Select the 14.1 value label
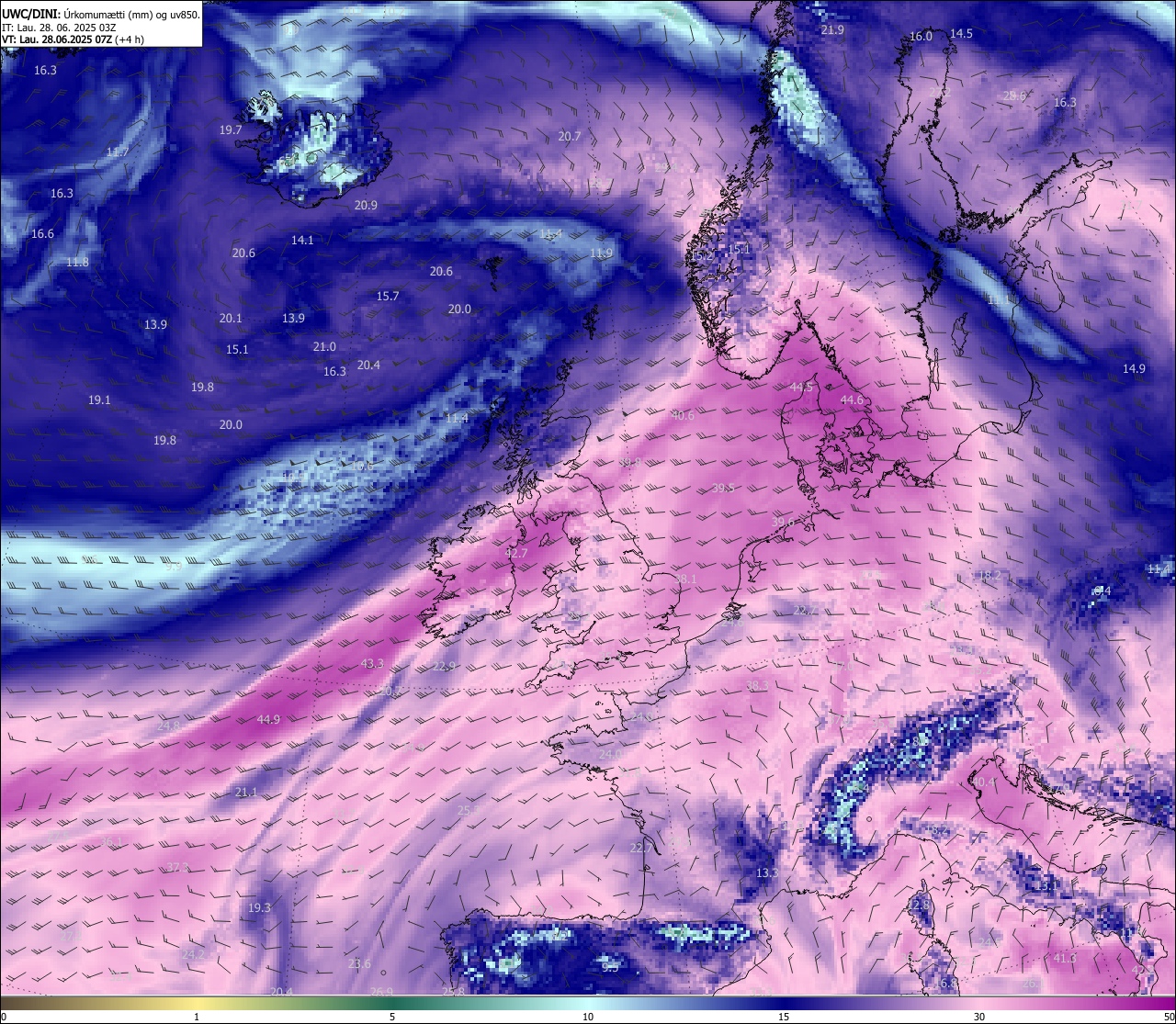 [x=302, y=240]
